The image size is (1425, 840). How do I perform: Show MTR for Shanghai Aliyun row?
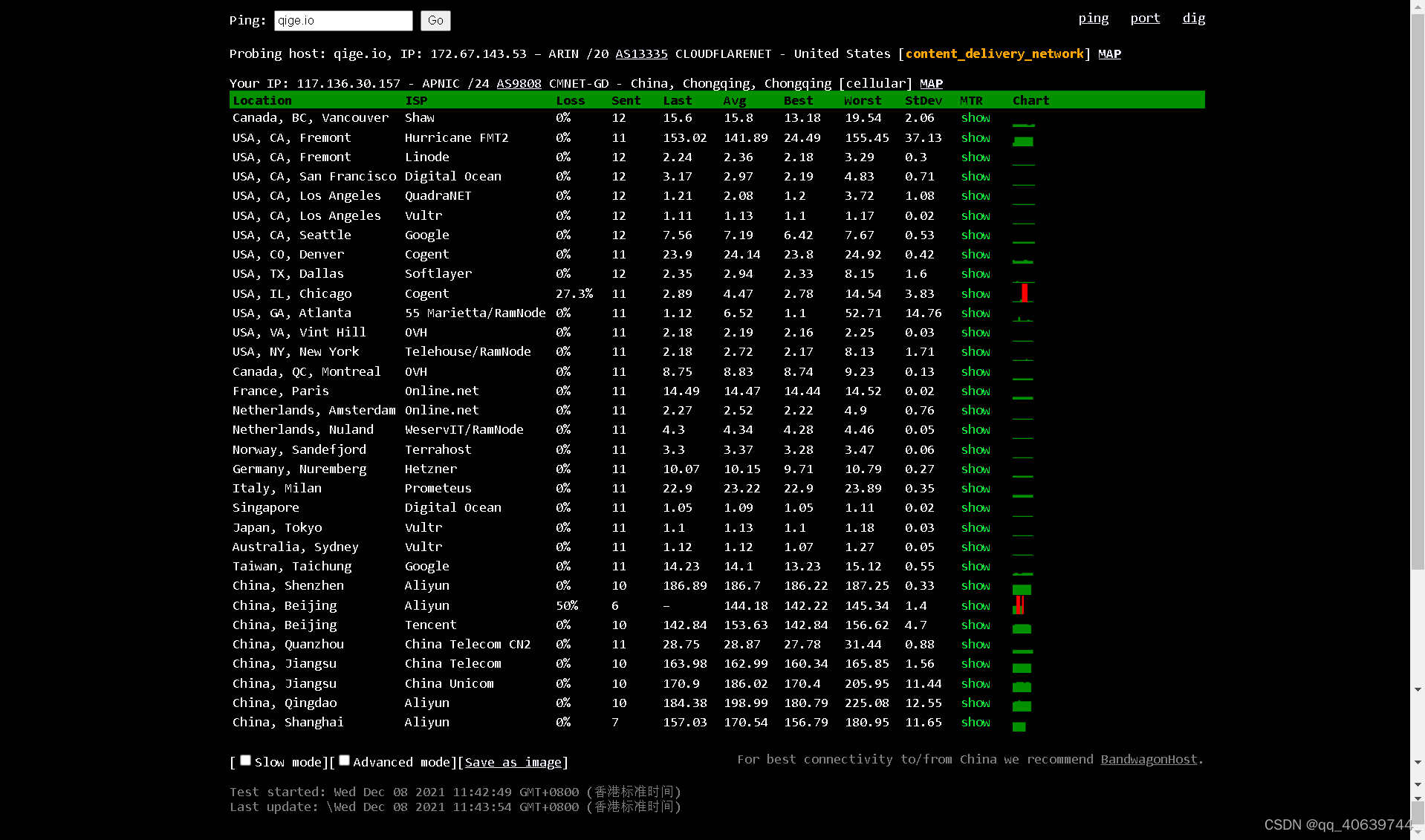tap(976, 722)
